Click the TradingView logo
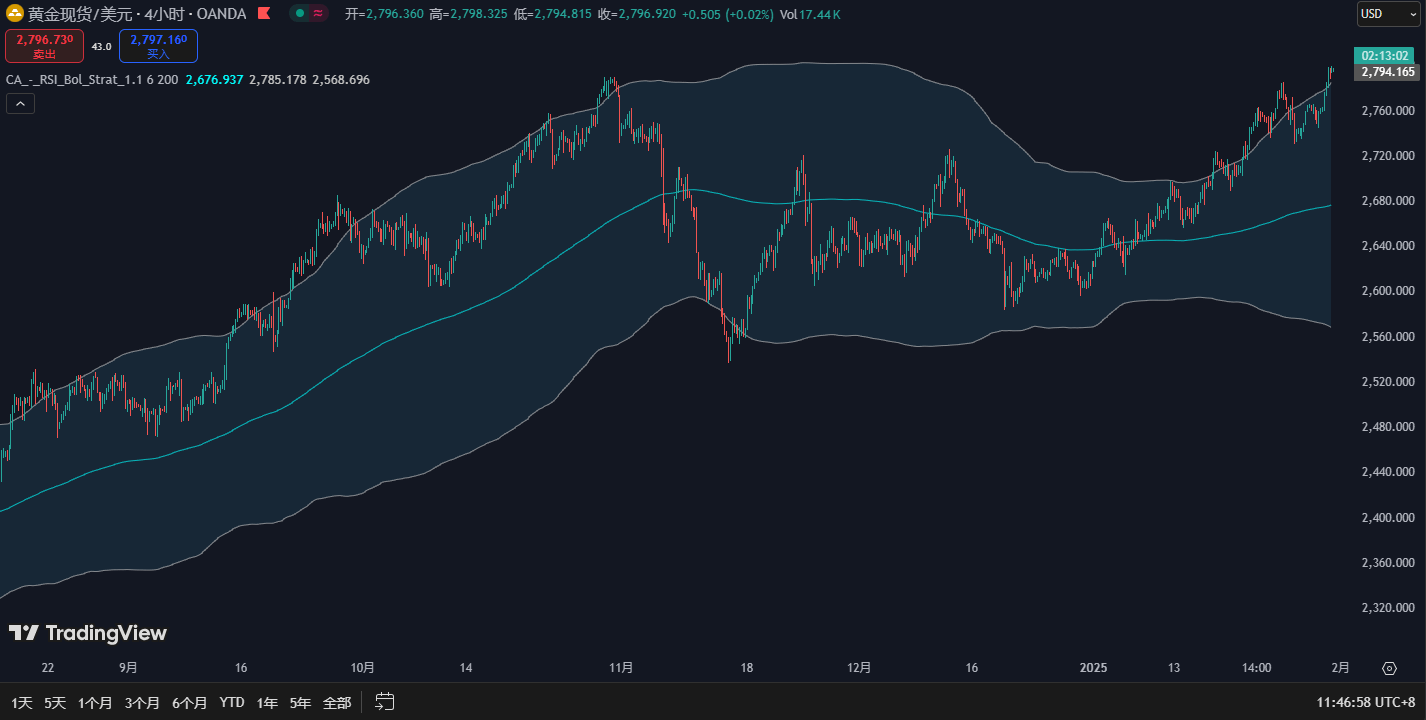The image size is (1426, 720). 88,633
